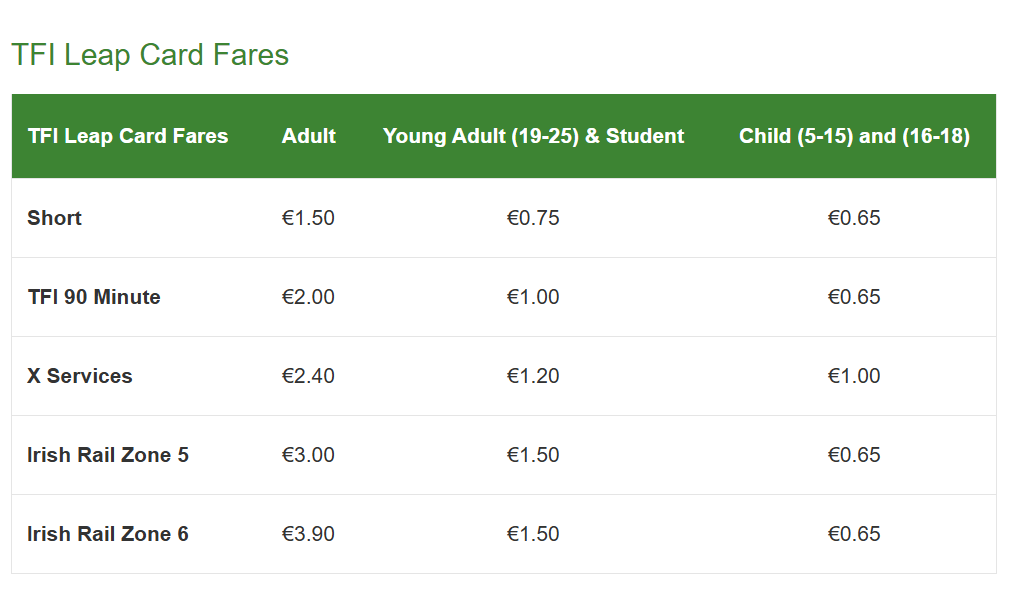Click the Child (5-15) and (16-18) header
The width and height of the screenshot is (1017, 616).
click(854, 136)
